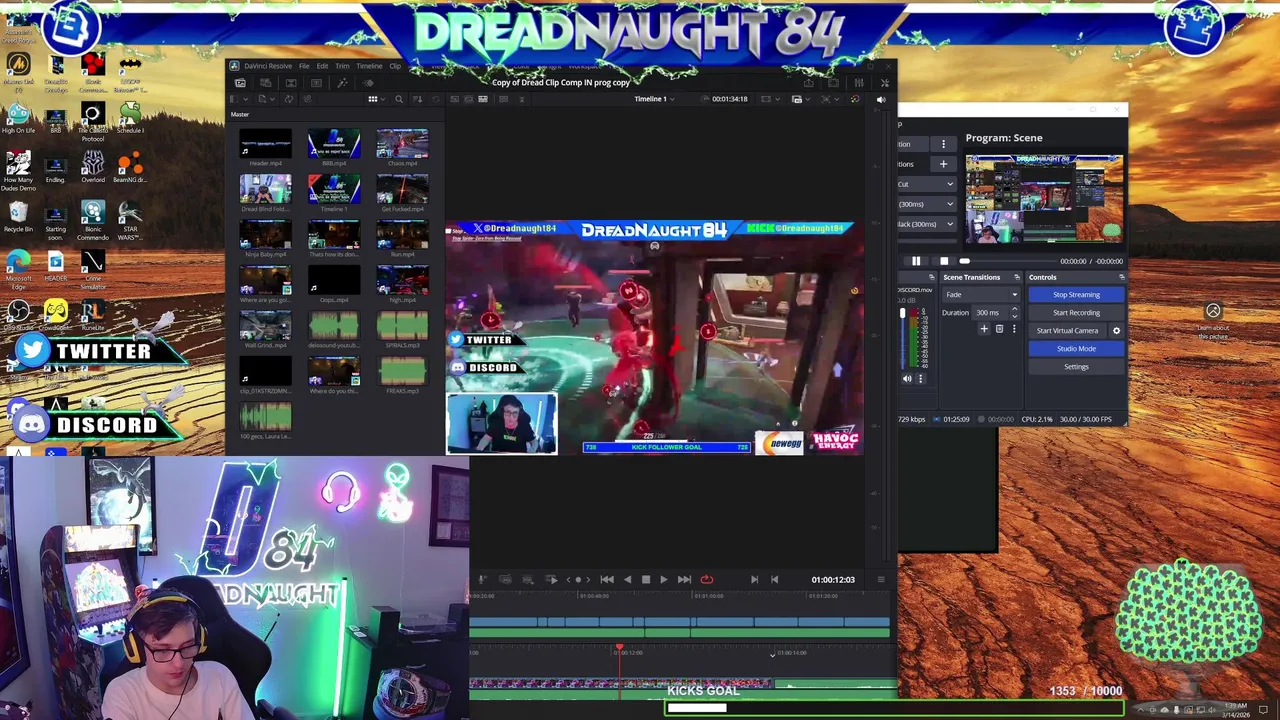Jump to last frame in Resolve transport
Viewport: 1280px width, 720px height.
(x=684, y=579)
